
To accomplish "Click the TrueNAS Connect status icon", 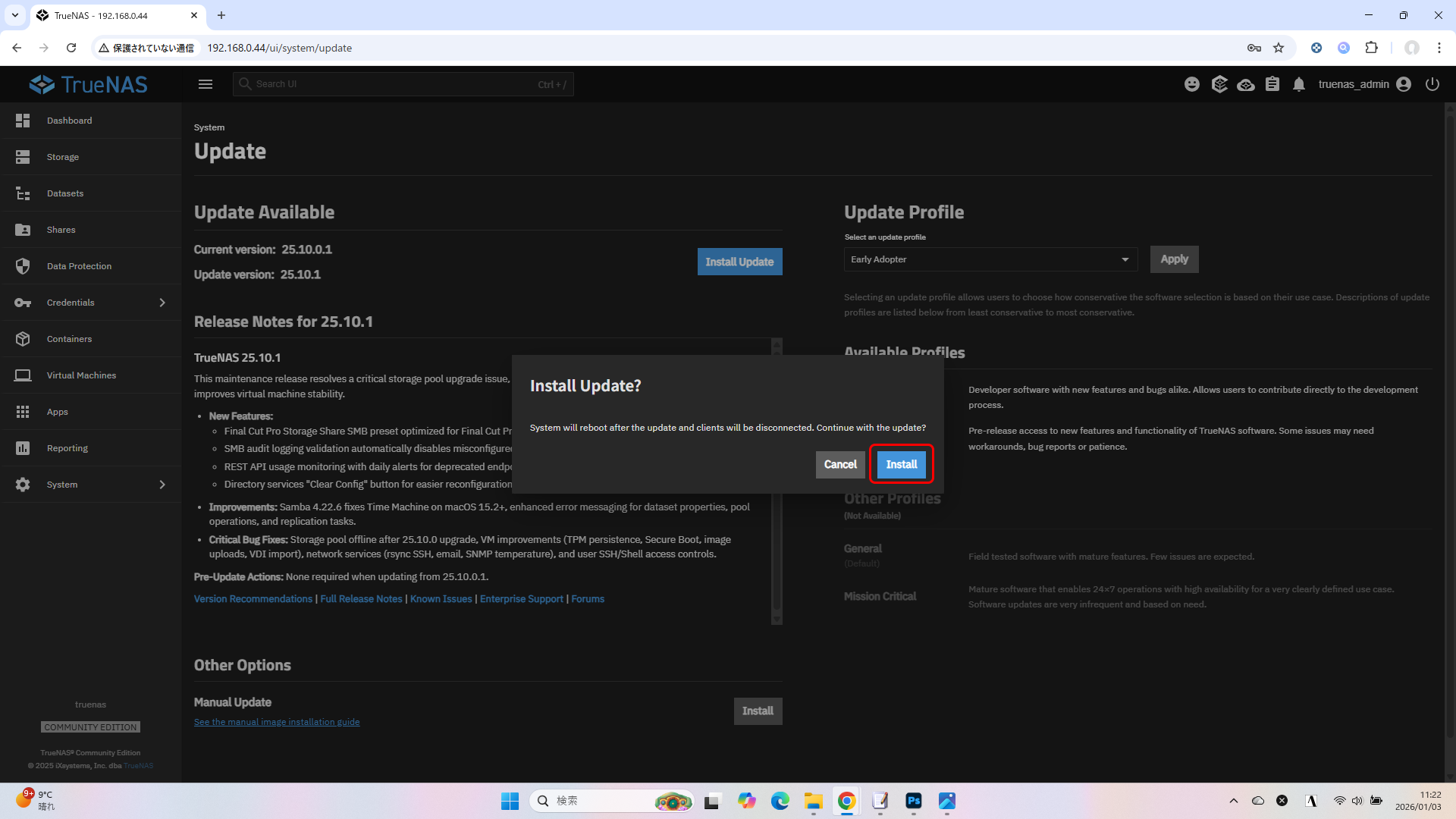I will 1246,84.
